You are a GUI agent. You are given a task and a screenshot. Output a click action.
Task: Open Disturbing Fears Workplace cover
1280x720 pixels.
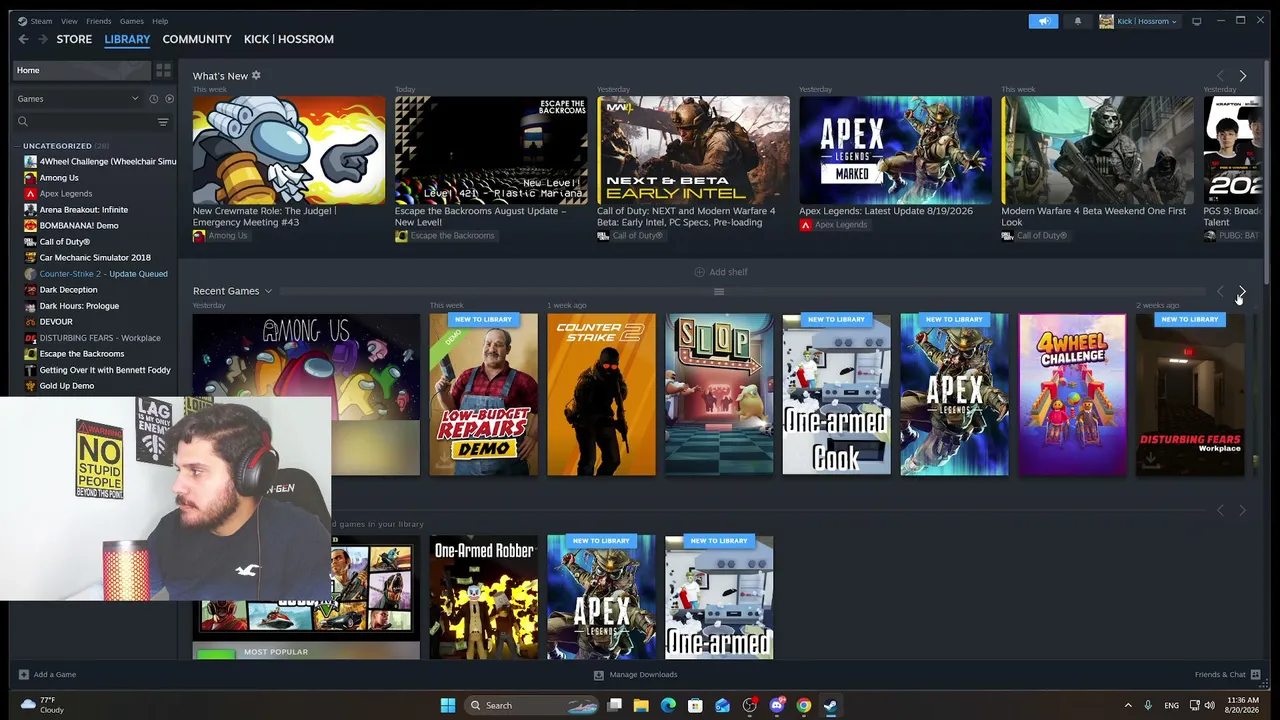point(1190,394)
